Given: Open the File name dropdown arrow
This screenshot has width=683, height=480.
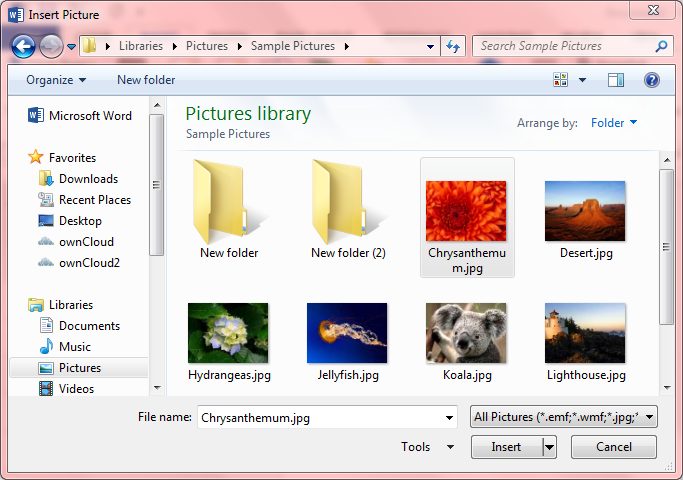Looking at the screenshot, I should pos(449,417).
